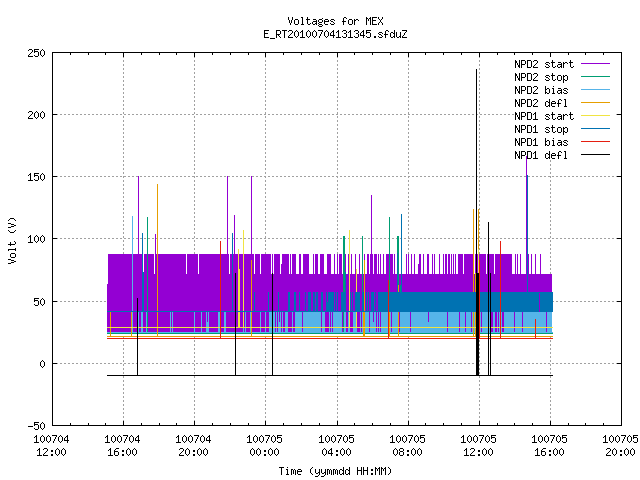This screenshot has width=640, height=480.
Task: Click the x-axis tick '100705 20:00'
Action: pos(620,446)
